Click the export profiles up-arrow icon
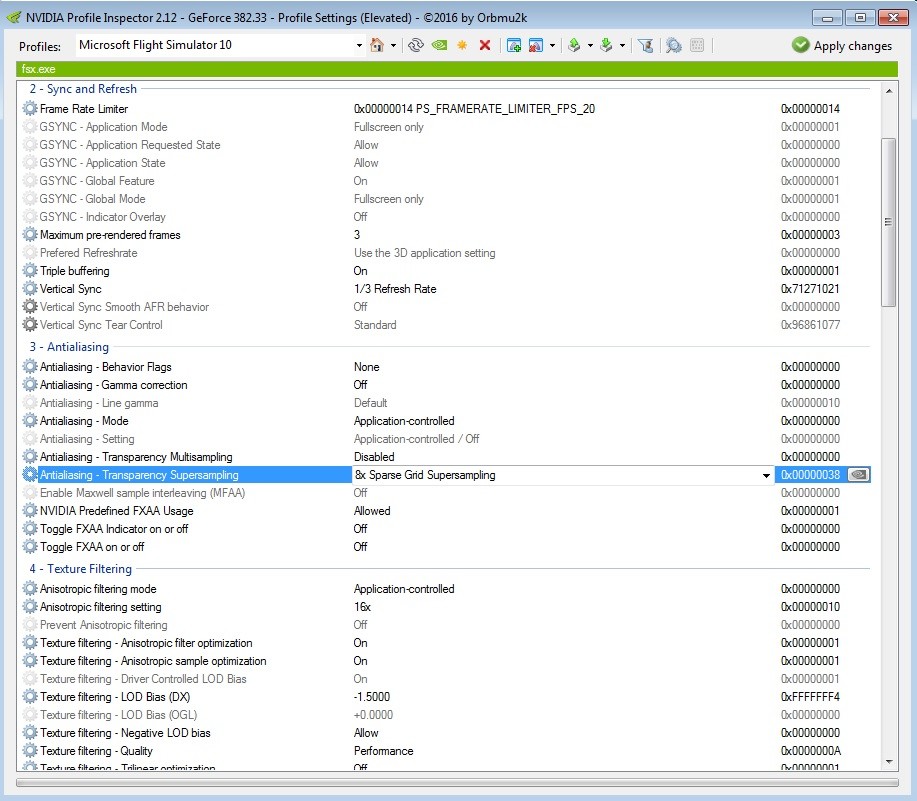This screenshot has width=917, height=801. point(574,45)
